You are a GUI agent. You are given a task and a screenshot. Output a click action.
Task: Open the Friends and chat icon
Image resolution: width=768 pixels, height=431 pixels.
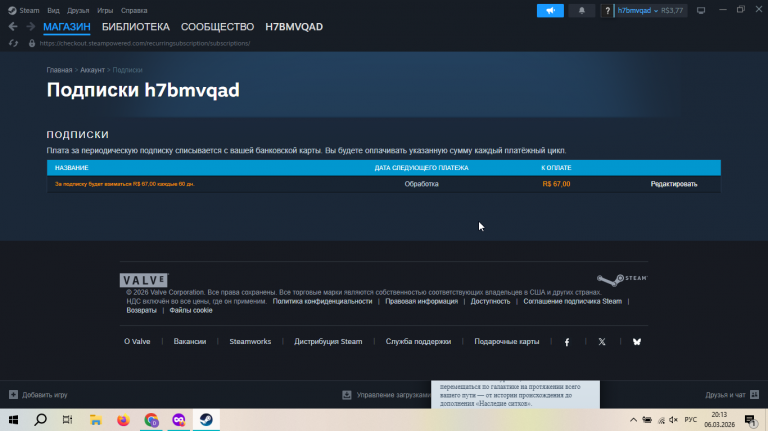(754, 395)
